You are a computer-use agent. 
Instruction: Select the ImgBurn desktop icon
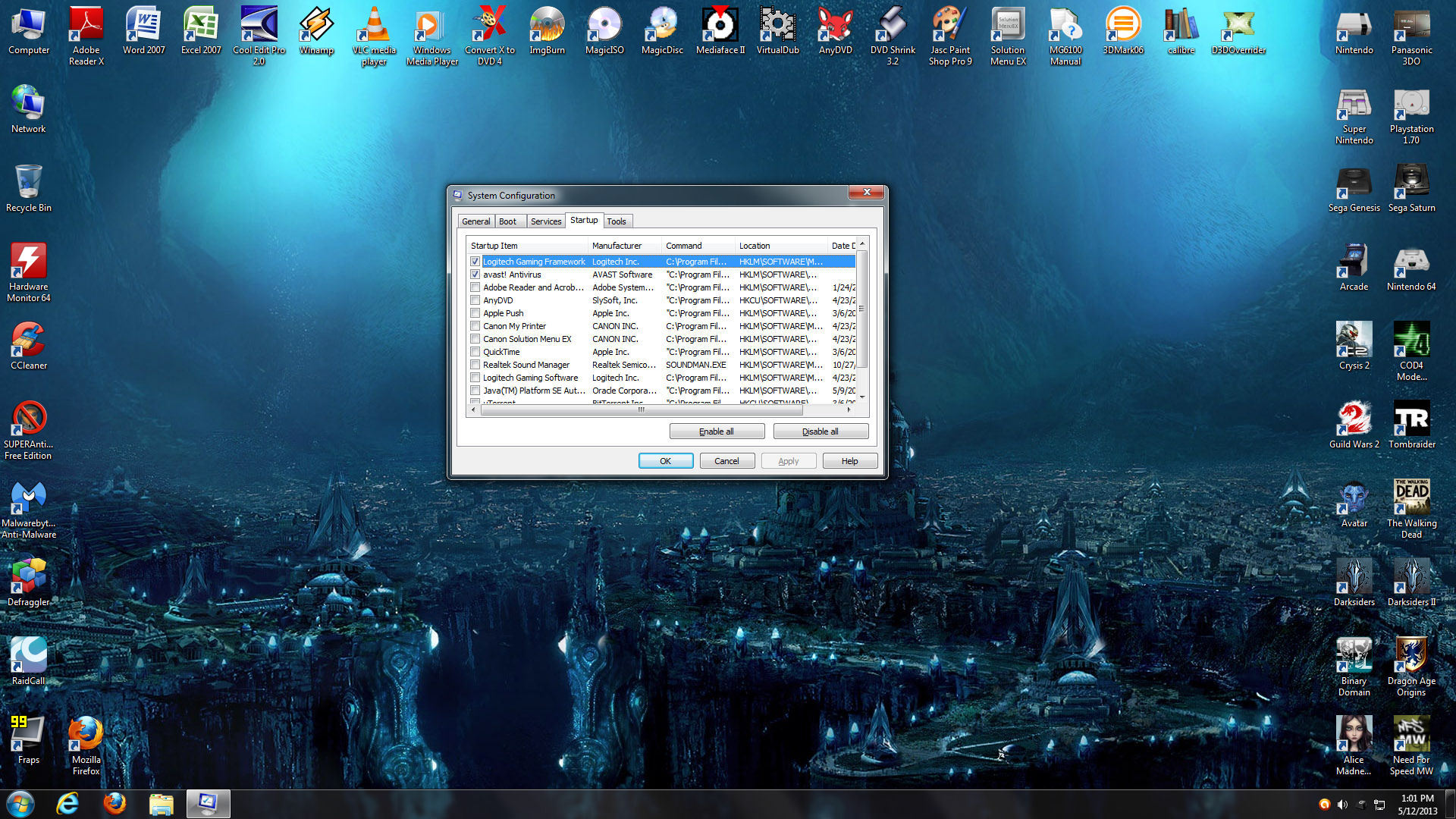547,30
